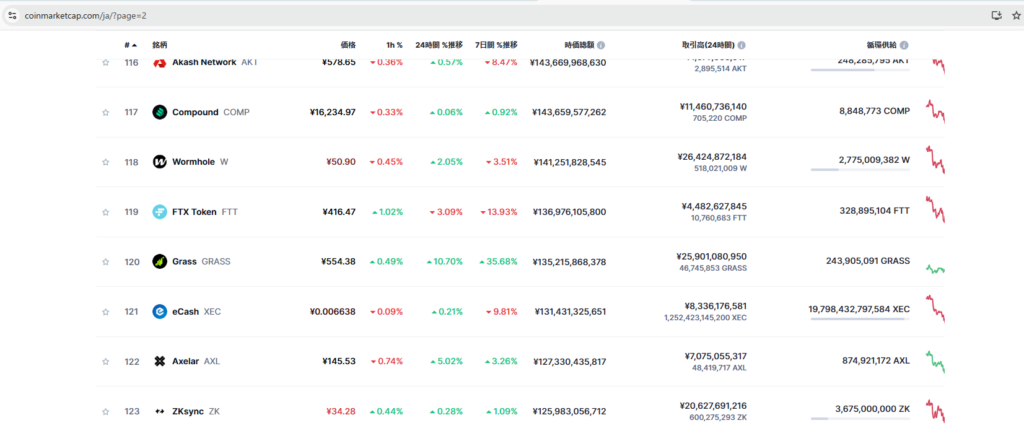
Task: Star Compound to add to watchlist
Action: (105, 112)
